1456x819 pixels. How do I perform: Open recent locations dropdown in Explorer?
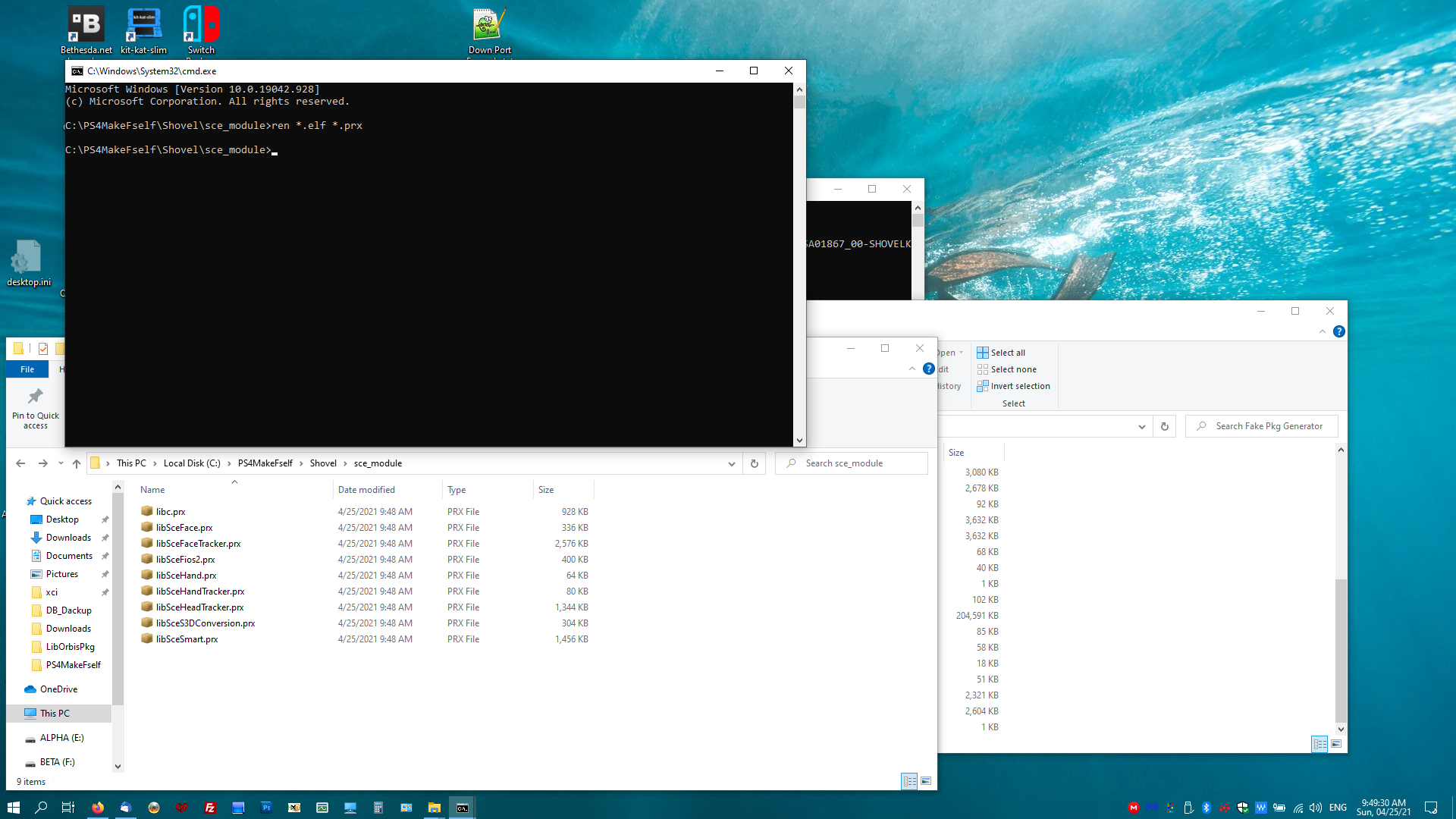tap(61, 463)
